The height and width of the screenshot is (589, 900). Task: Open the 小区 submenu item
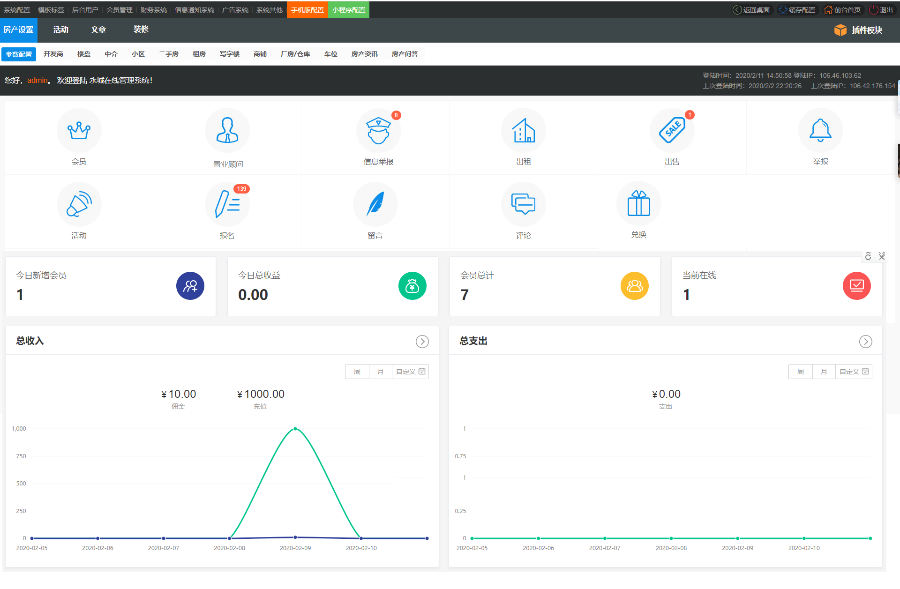pyautogui.click(x=138, y=54)
